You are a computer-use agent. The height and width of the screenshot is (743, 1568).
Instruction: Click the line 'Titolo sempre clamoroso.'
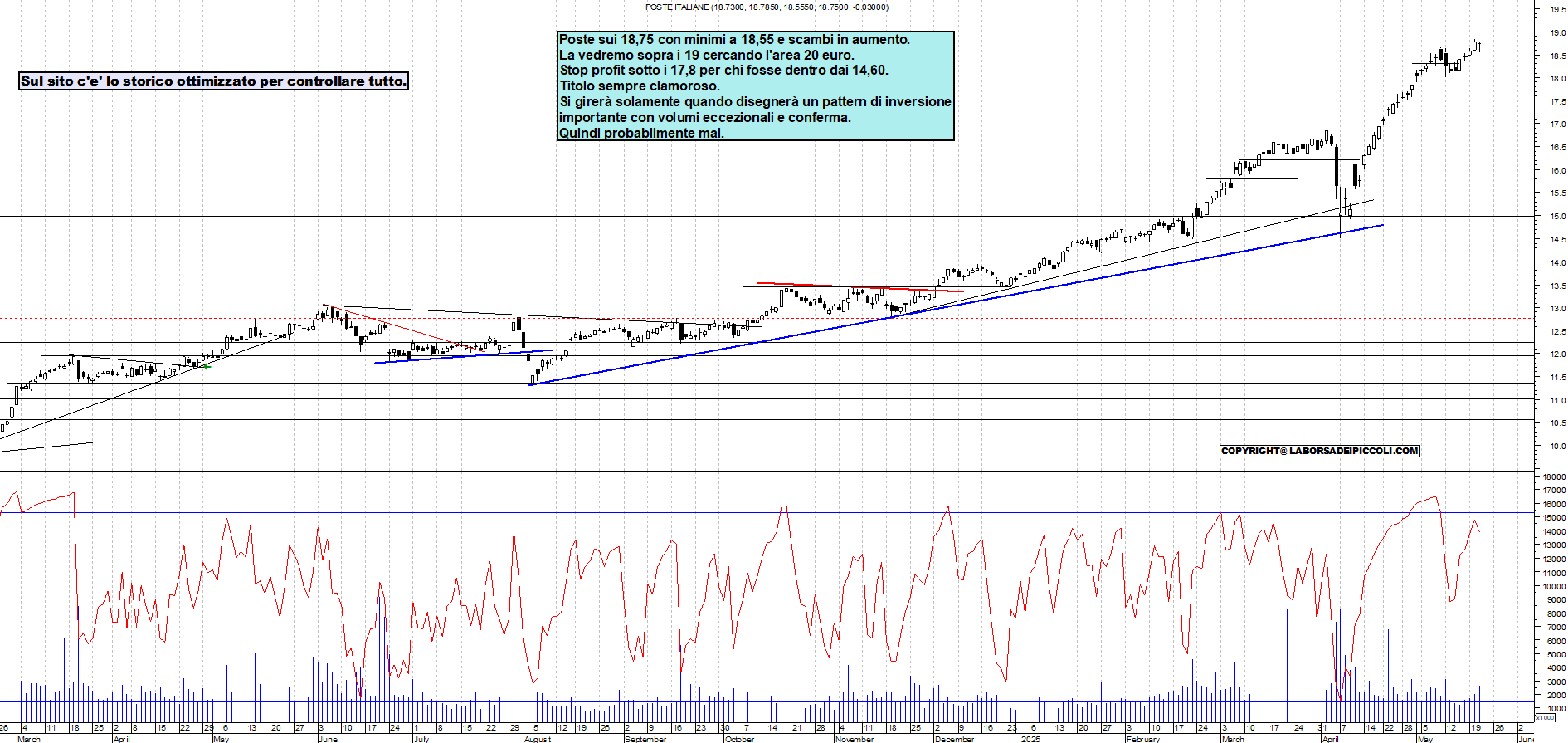(x=640, y=86)
